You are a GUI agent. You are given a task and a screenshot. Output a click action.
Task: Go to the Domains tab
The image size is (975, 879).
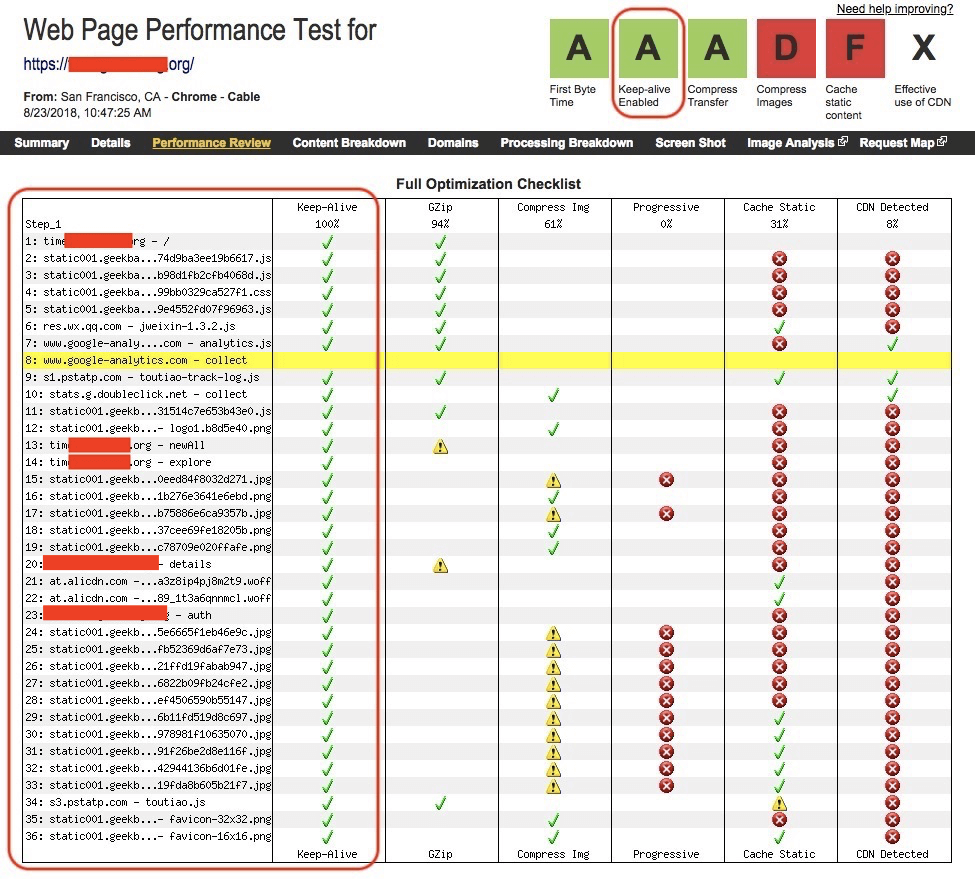tap(453, 143)
